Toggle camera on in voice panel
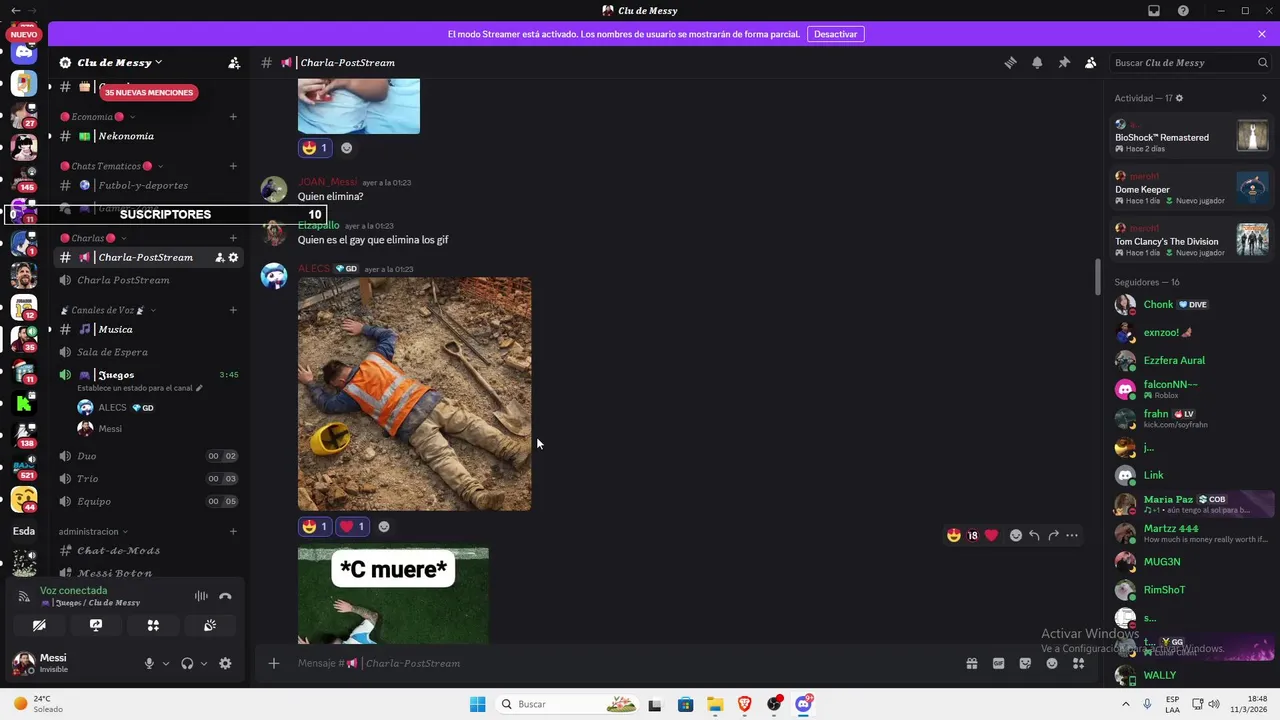Screen dimensions: 1280x720 [39, 625]
